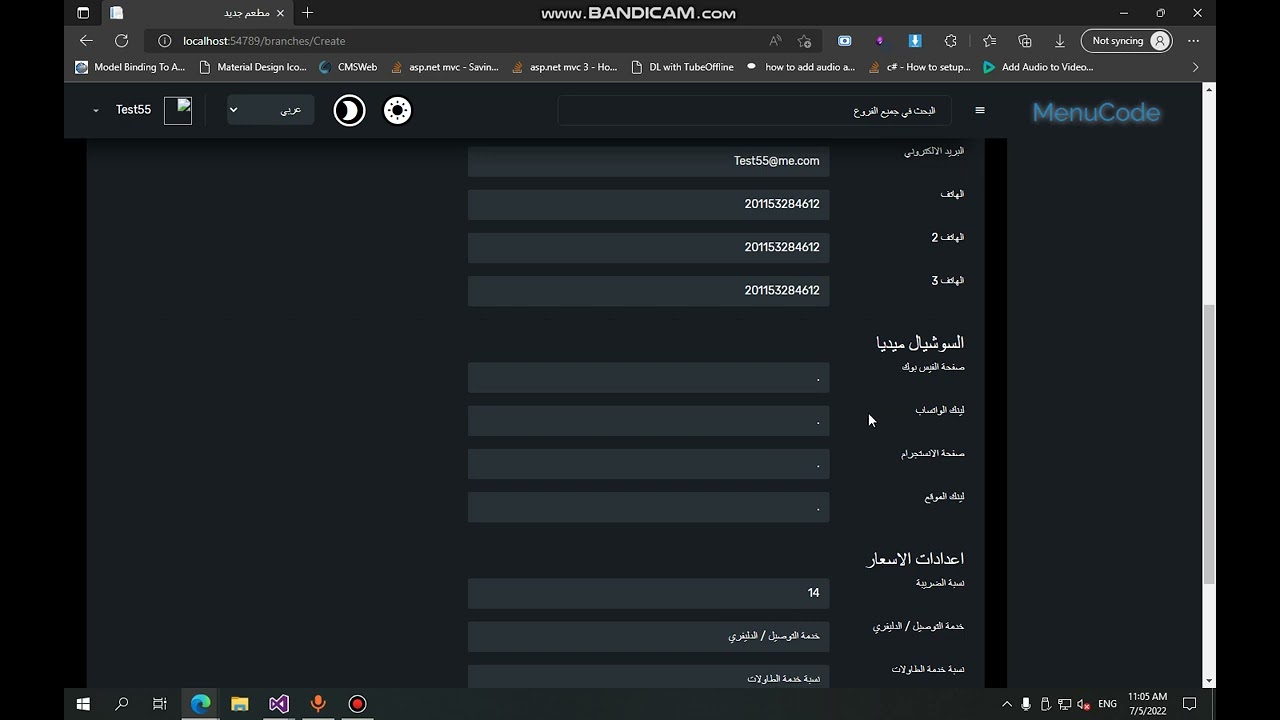Switch to light mode with the sun icon
Image resolution: width=1280 pixels, height=720 pixels.
click(x=397, y=110)
